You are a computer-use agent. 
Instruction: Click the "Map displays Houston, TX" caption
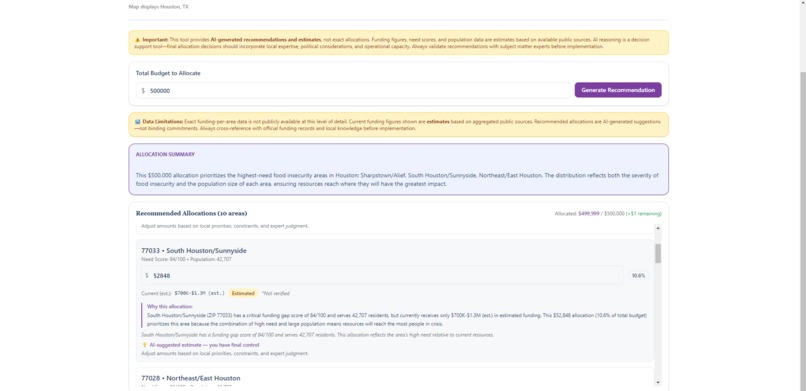point(158,7)
